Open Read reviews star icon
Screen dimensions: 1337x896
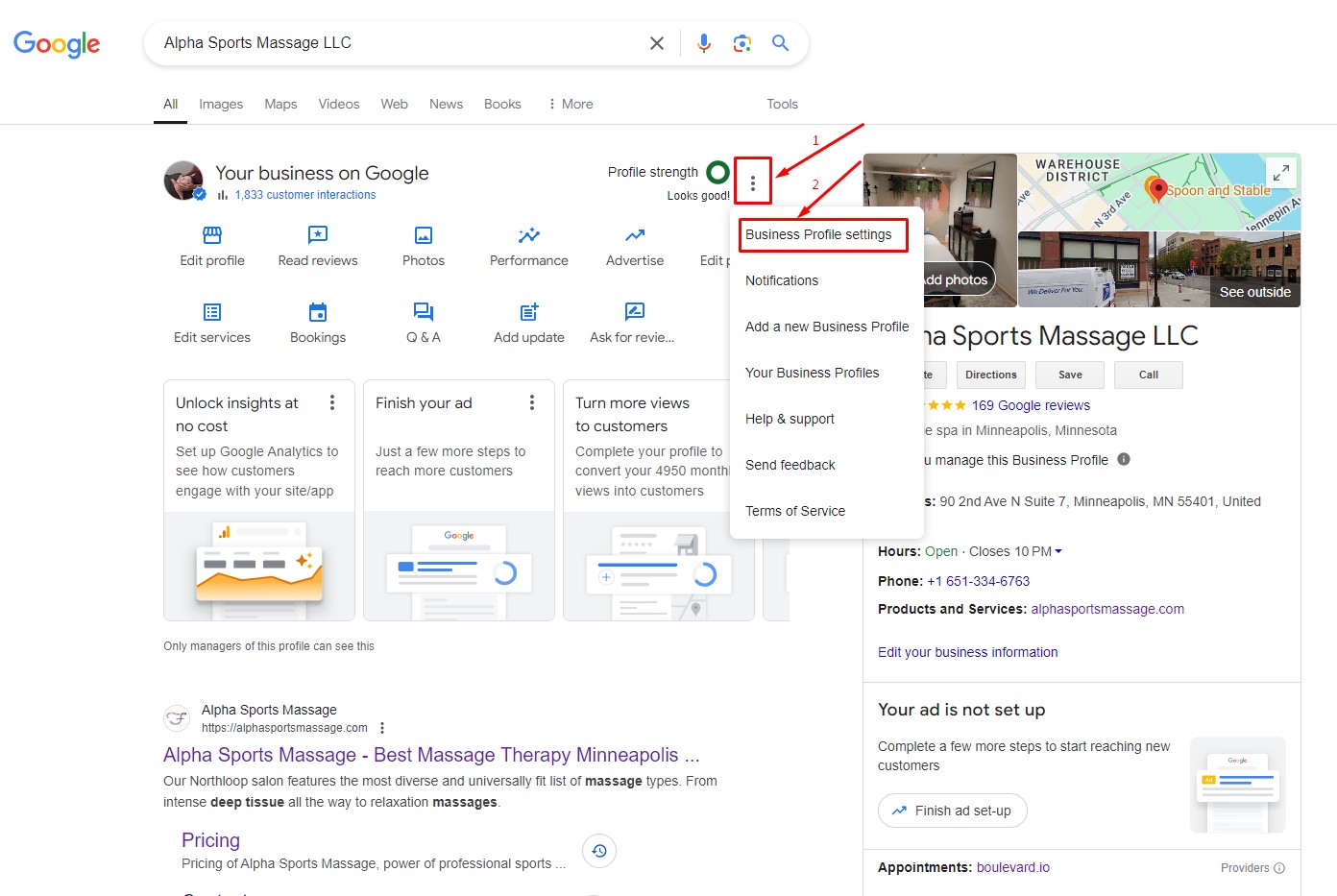(x=318, y=235)
